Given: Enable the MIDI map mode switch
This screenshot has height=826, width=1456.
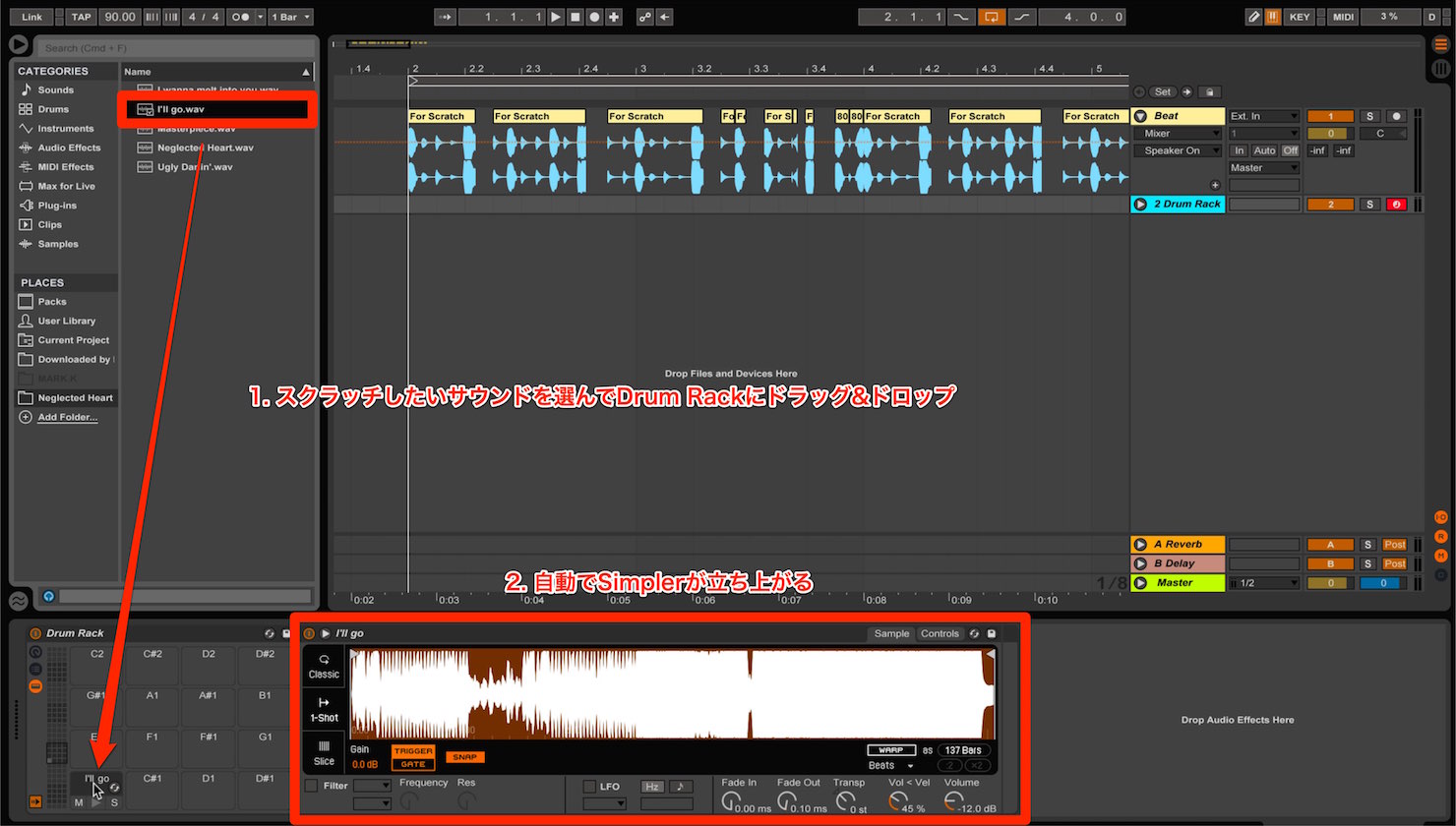Looking at the screenshot, I should (1343, 17).
